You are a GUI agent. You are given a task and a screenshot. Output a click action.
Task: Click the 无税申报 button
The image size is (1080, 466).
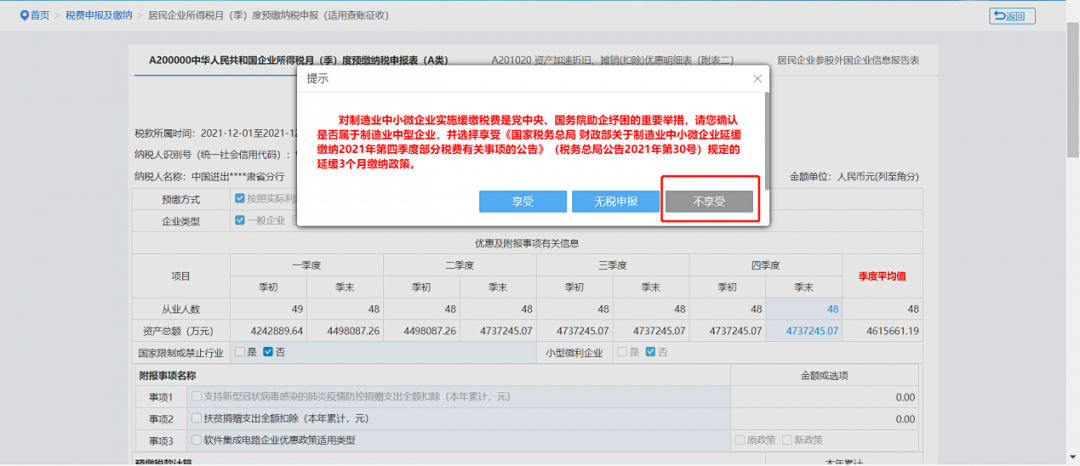(615, 201)
